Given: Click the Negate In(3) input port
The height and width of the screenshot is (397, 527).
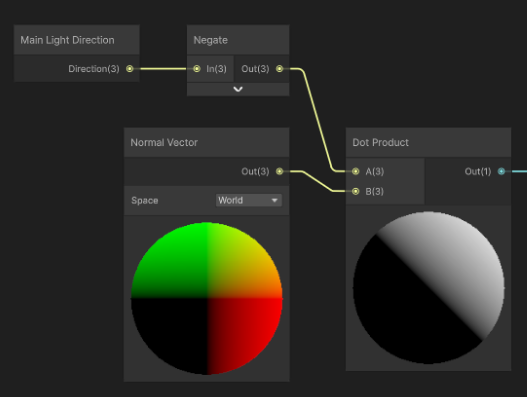Looking at the screenshot, I should tap(197, 69).
